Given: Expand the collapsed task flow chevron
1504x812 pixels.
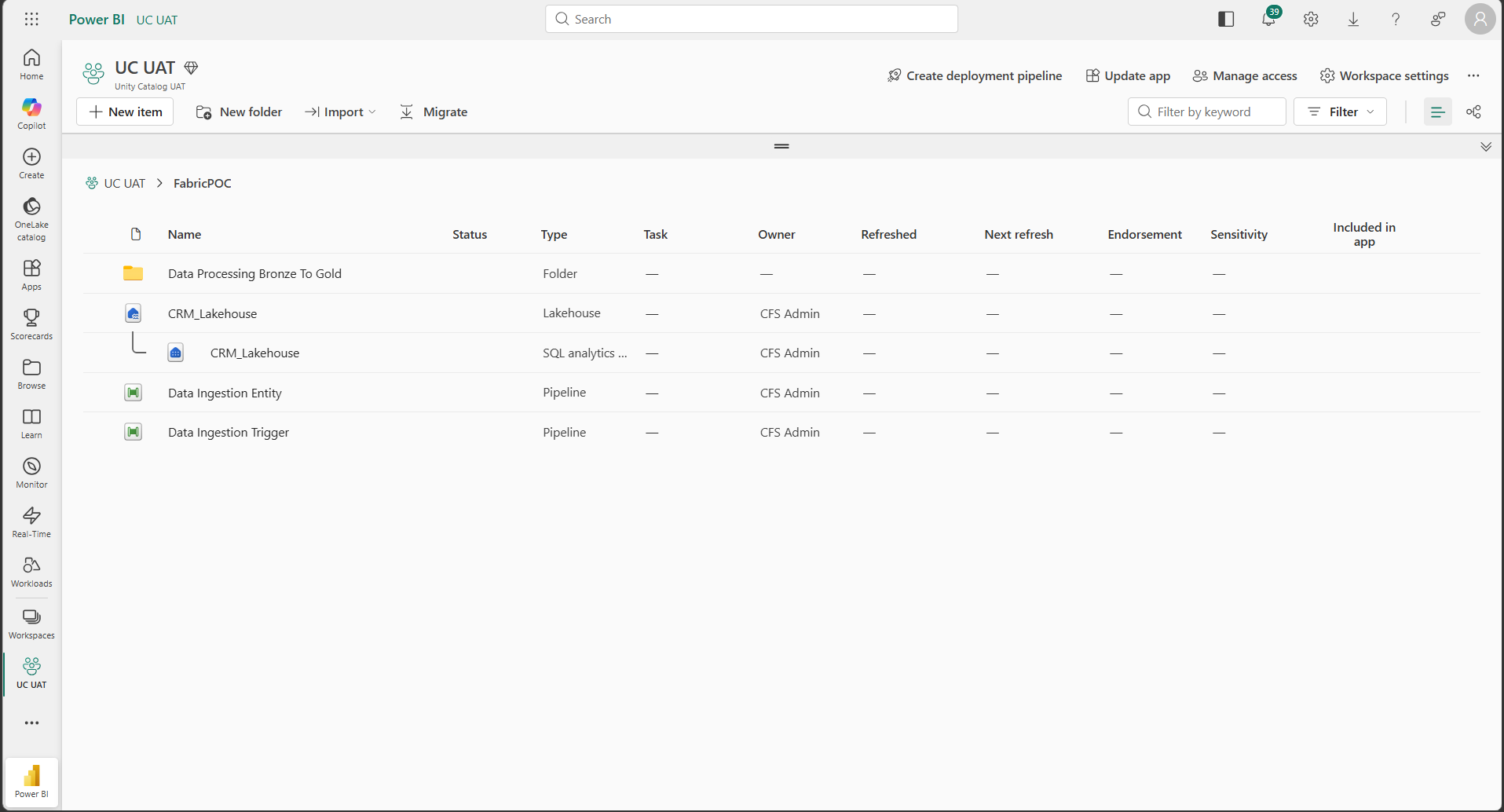Looking at the screenshot, I should pyautogui.click(x=1486, y=146).
